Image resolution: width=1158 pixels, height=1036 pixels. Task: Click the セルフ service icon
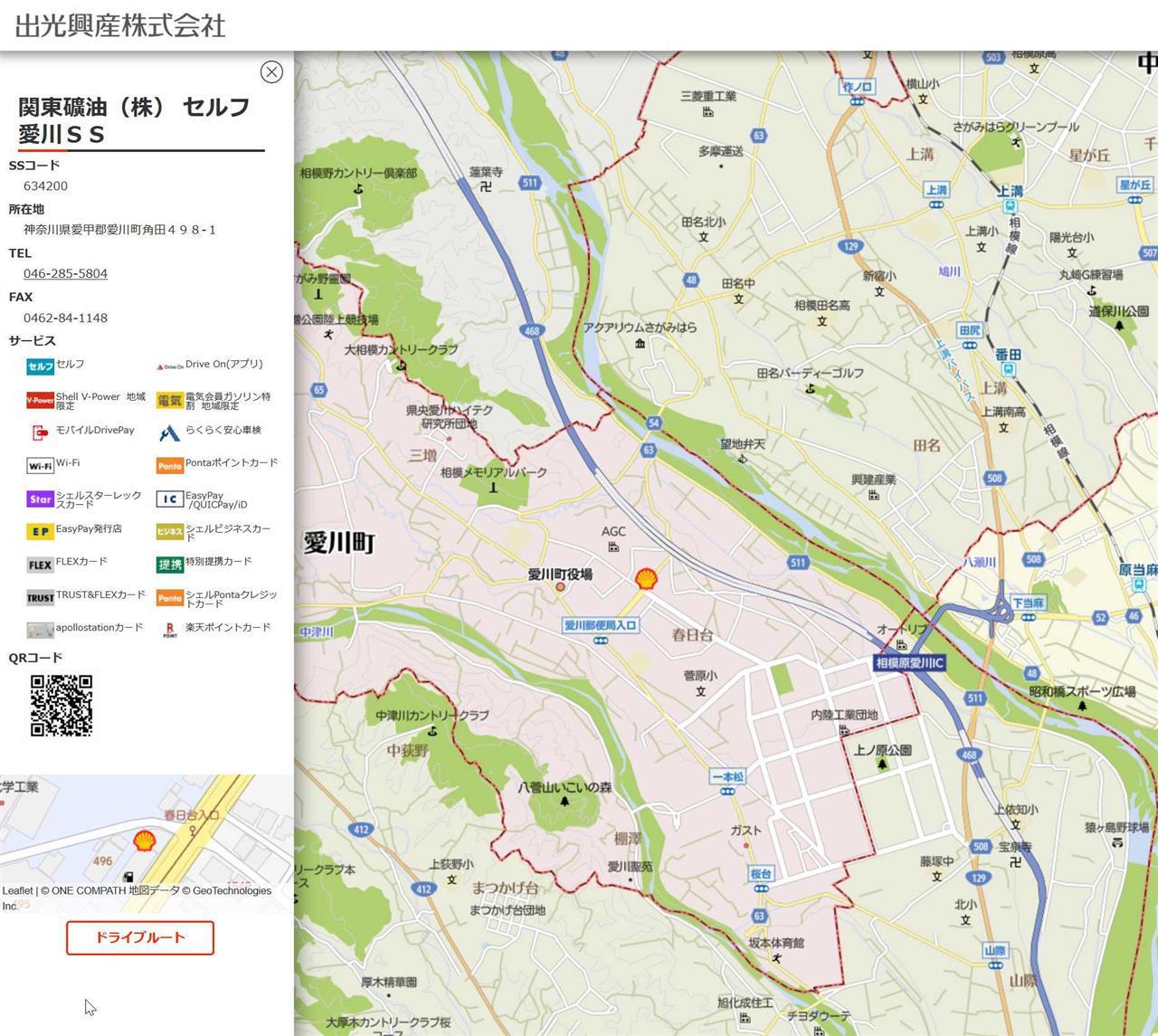[x=40, y=366]
